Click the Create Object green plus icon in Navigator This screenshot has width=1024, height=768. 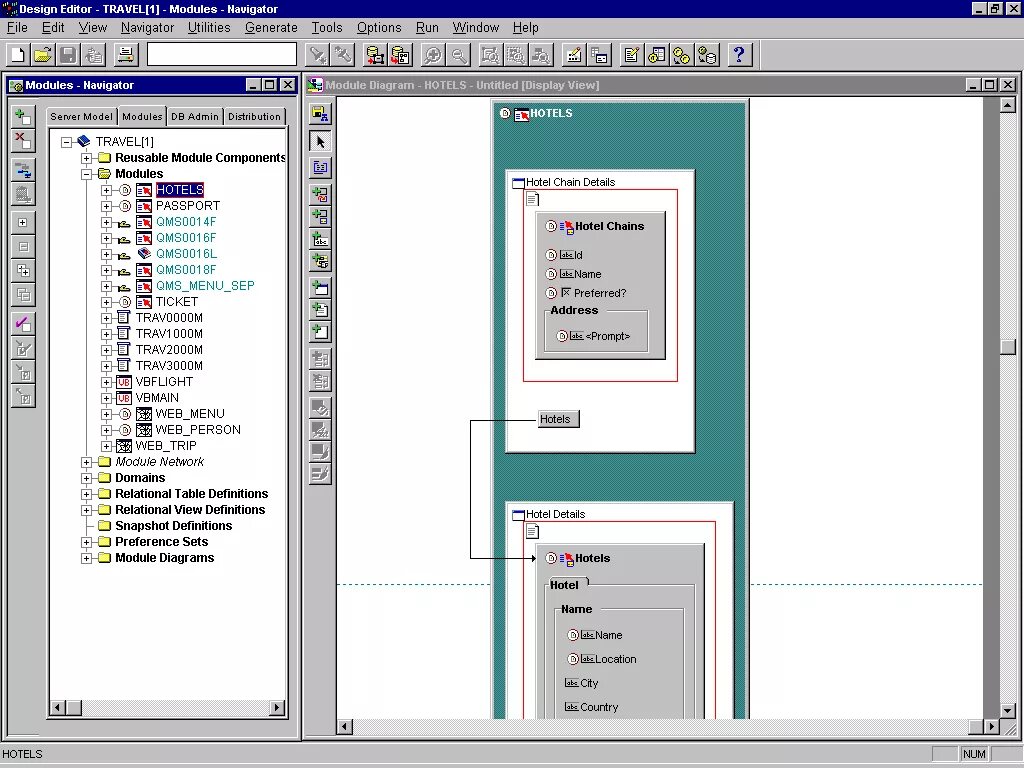pyautogui.click(x=23, y=116)
